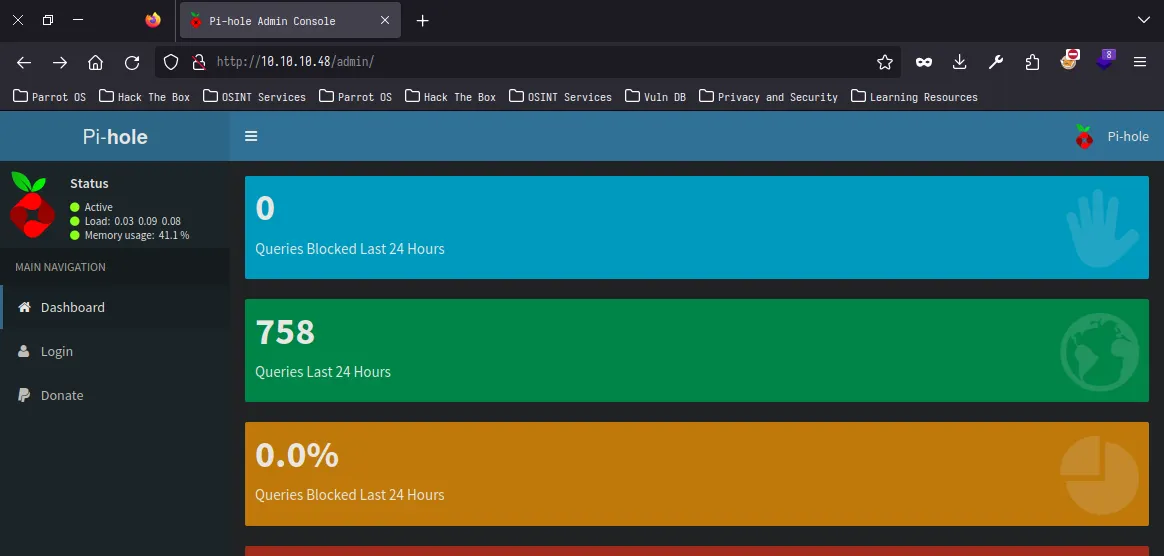The height and width of the screenshot is (556, 1164).
Task: Click the Pi-hole logo in the Status panel
Action: (x=31, y=203)
